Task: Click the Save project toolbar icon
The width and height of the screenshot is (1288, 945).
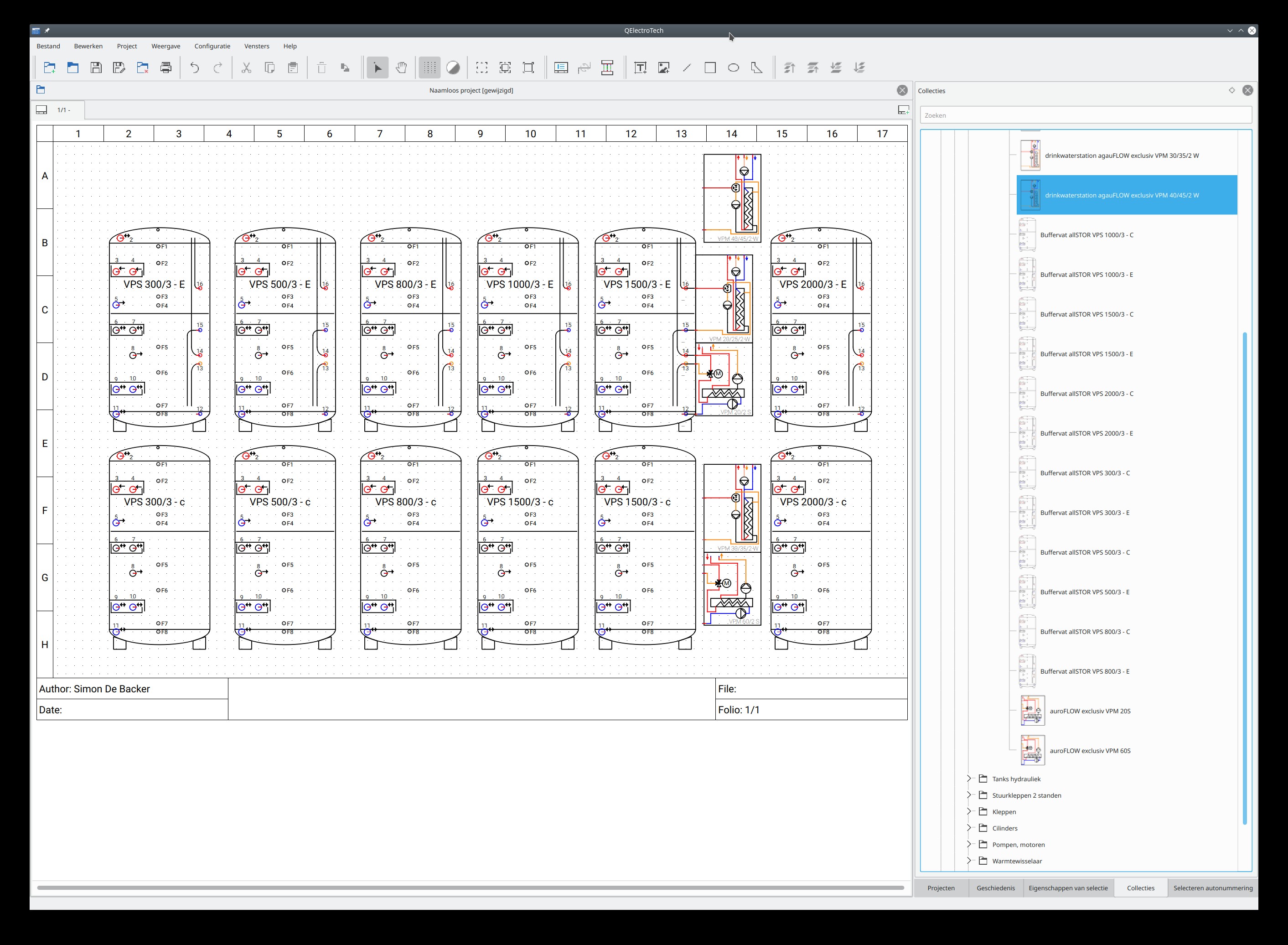Action: coord(96,67)
